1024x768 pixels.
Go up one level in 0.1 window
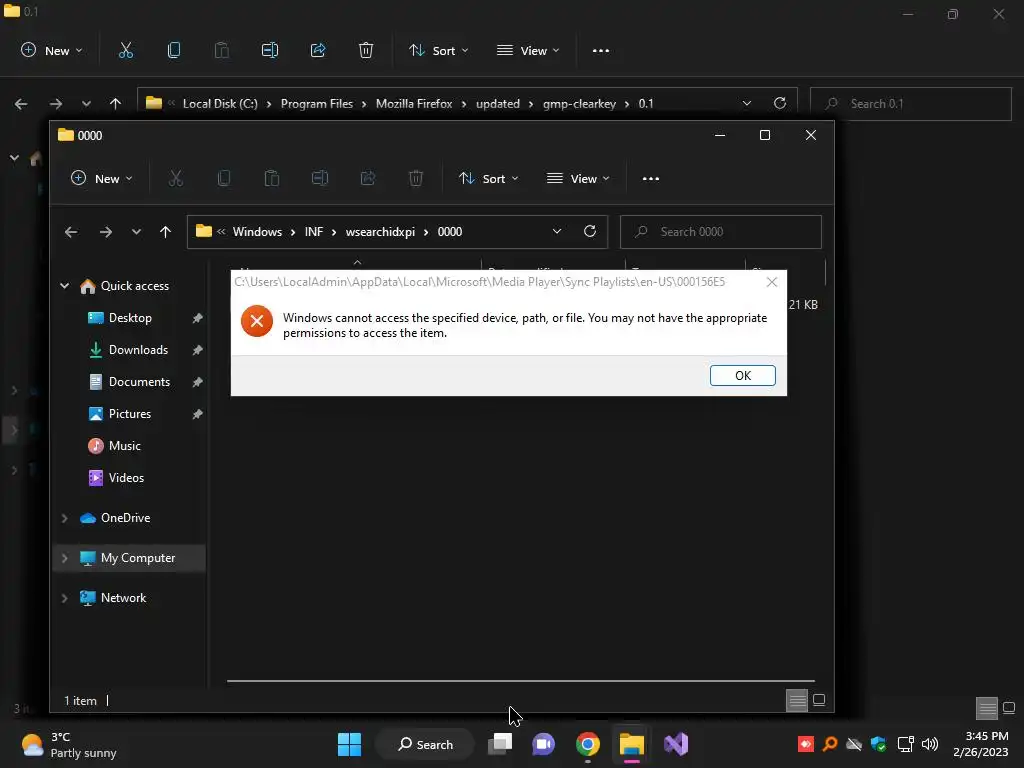pyautogui.click(x=116, y=104)
